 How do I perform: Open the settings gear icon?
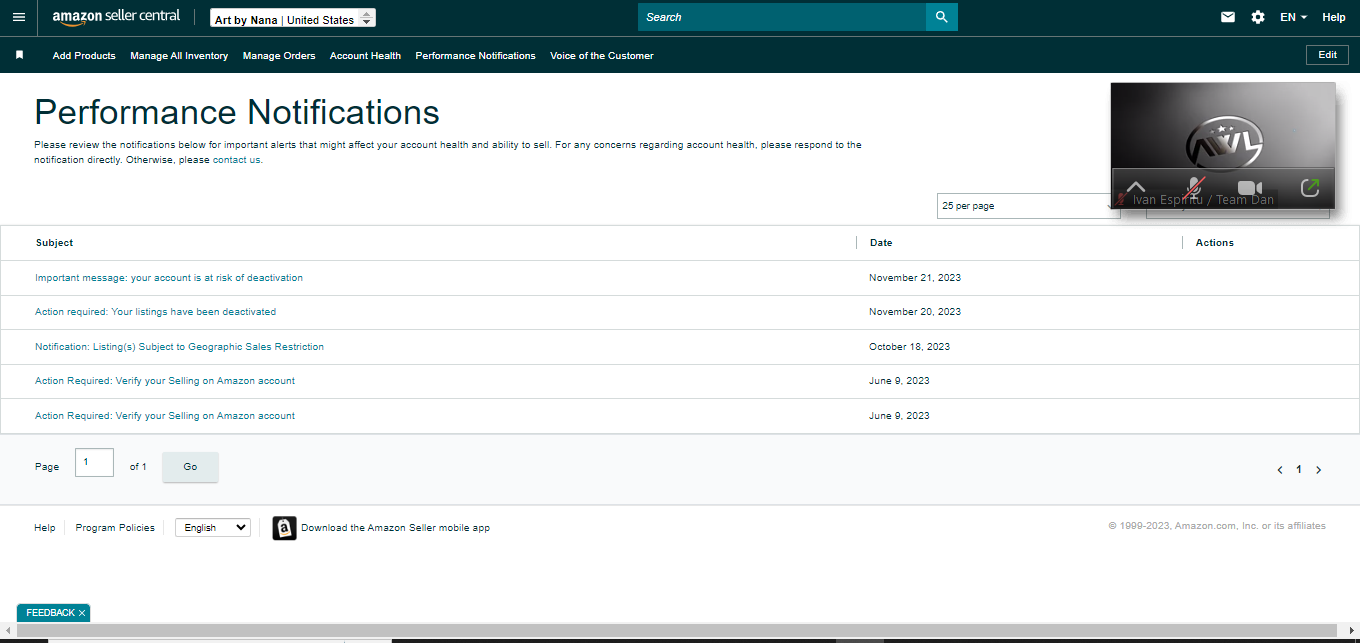pos(1258,17)
